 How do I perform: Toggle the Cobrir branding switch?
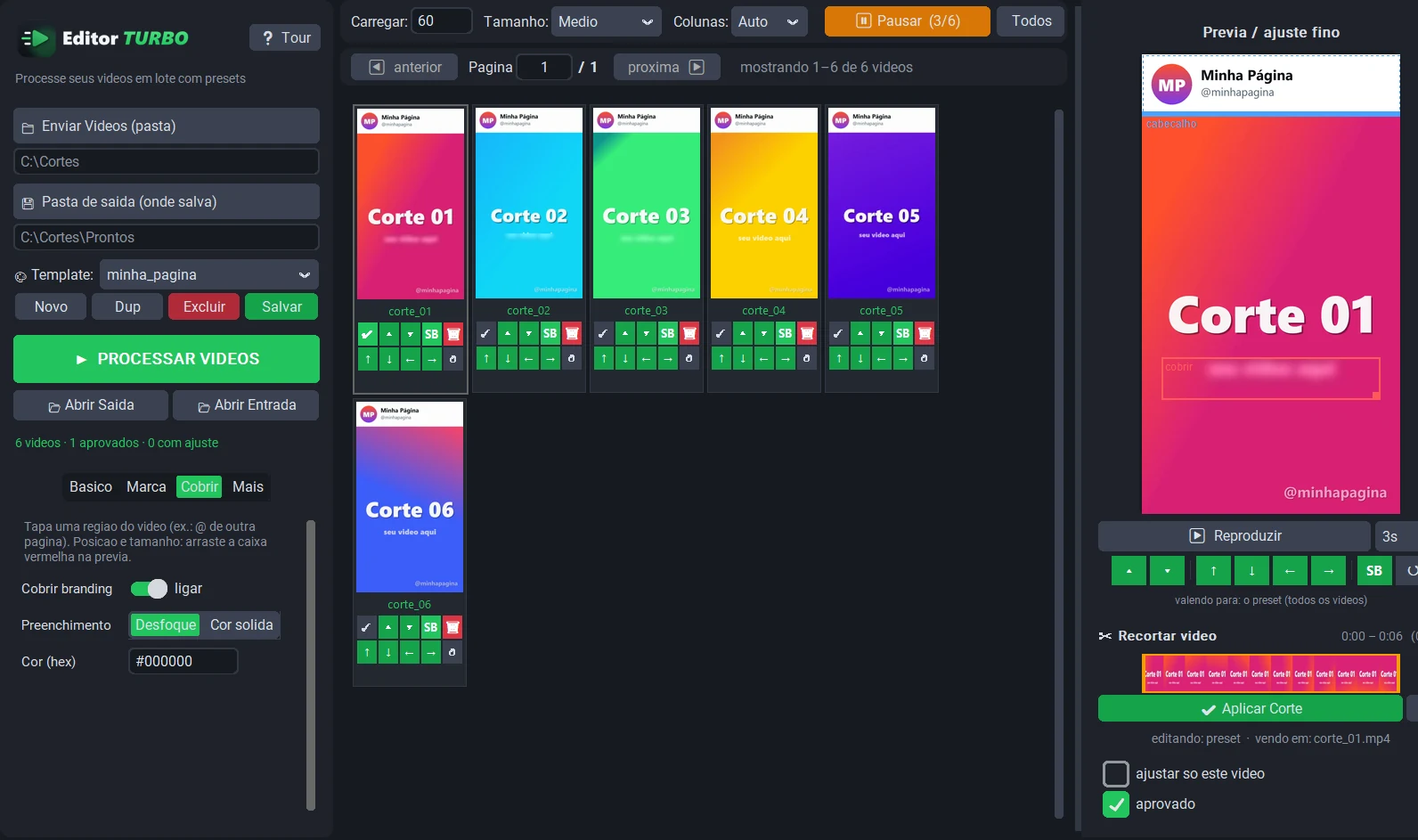click(x=149, y=589)
